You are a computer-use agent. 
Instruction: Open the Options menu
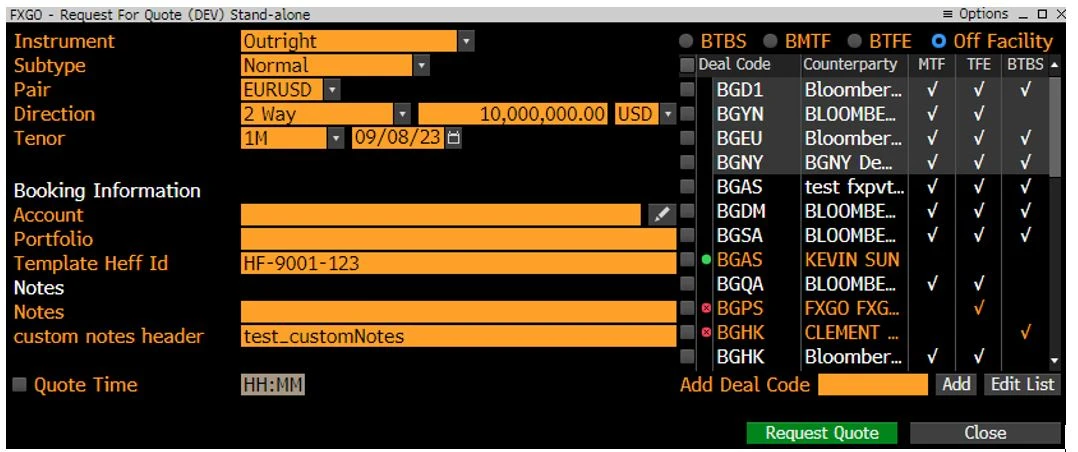(975, 14)
